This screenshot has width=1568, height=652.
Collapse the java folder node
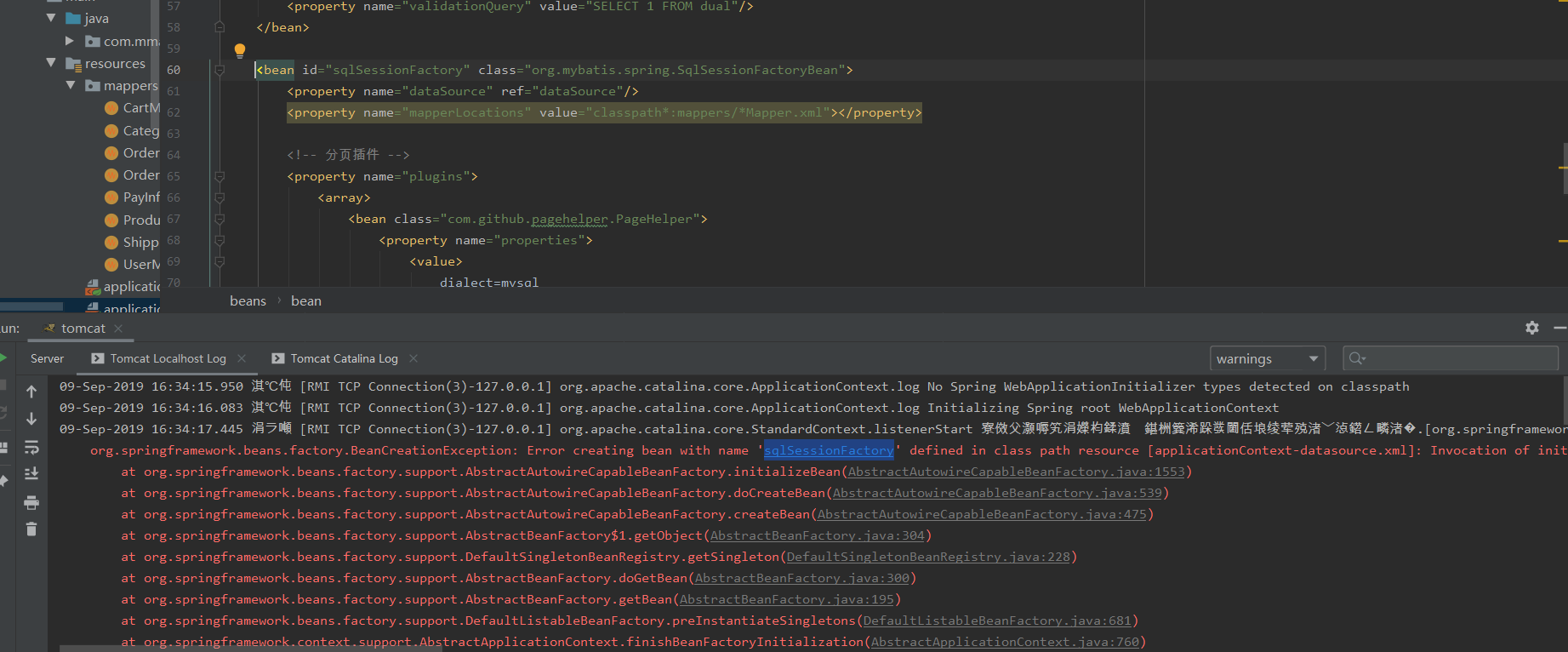click(51, 18)
